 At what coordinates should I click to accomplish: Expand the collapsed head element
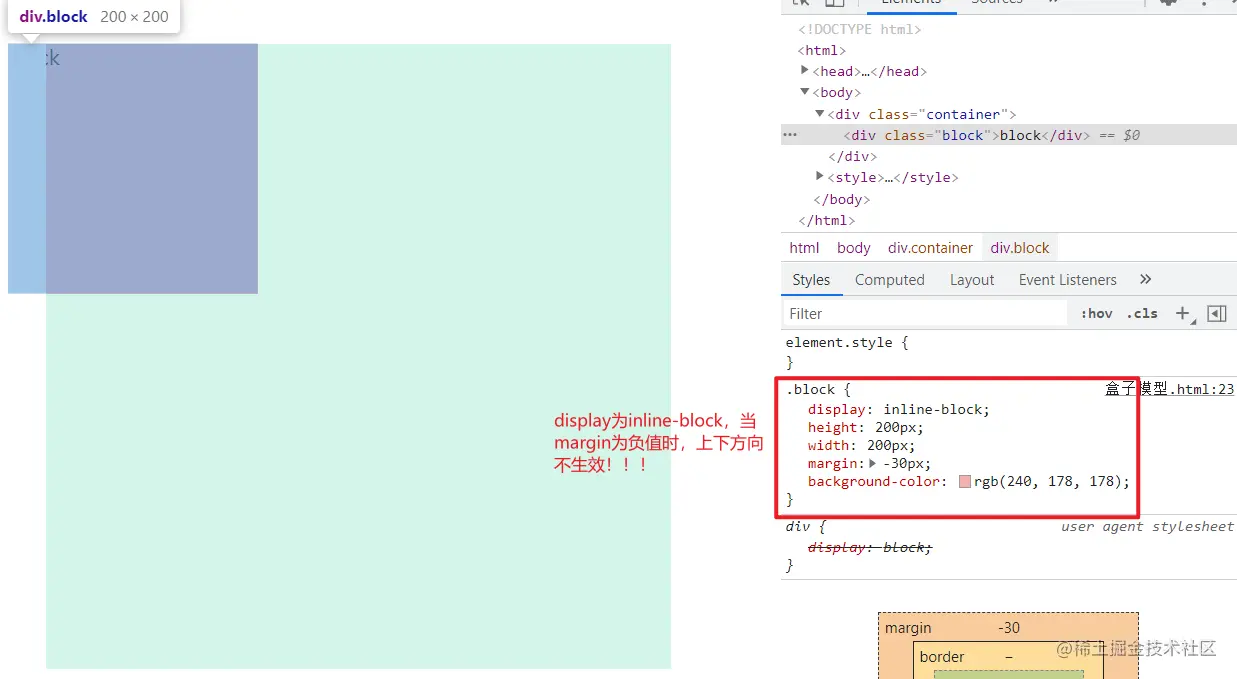point(805,71)
